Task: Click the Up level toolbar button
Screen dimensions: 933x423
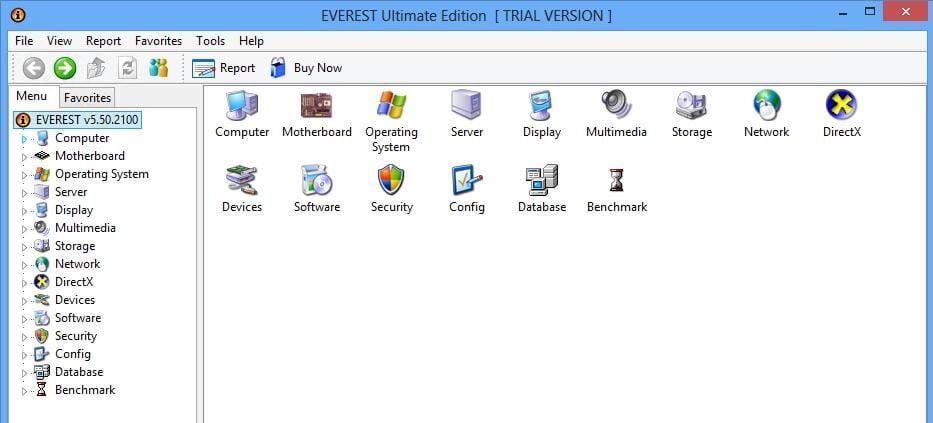Action: [96, 68]
